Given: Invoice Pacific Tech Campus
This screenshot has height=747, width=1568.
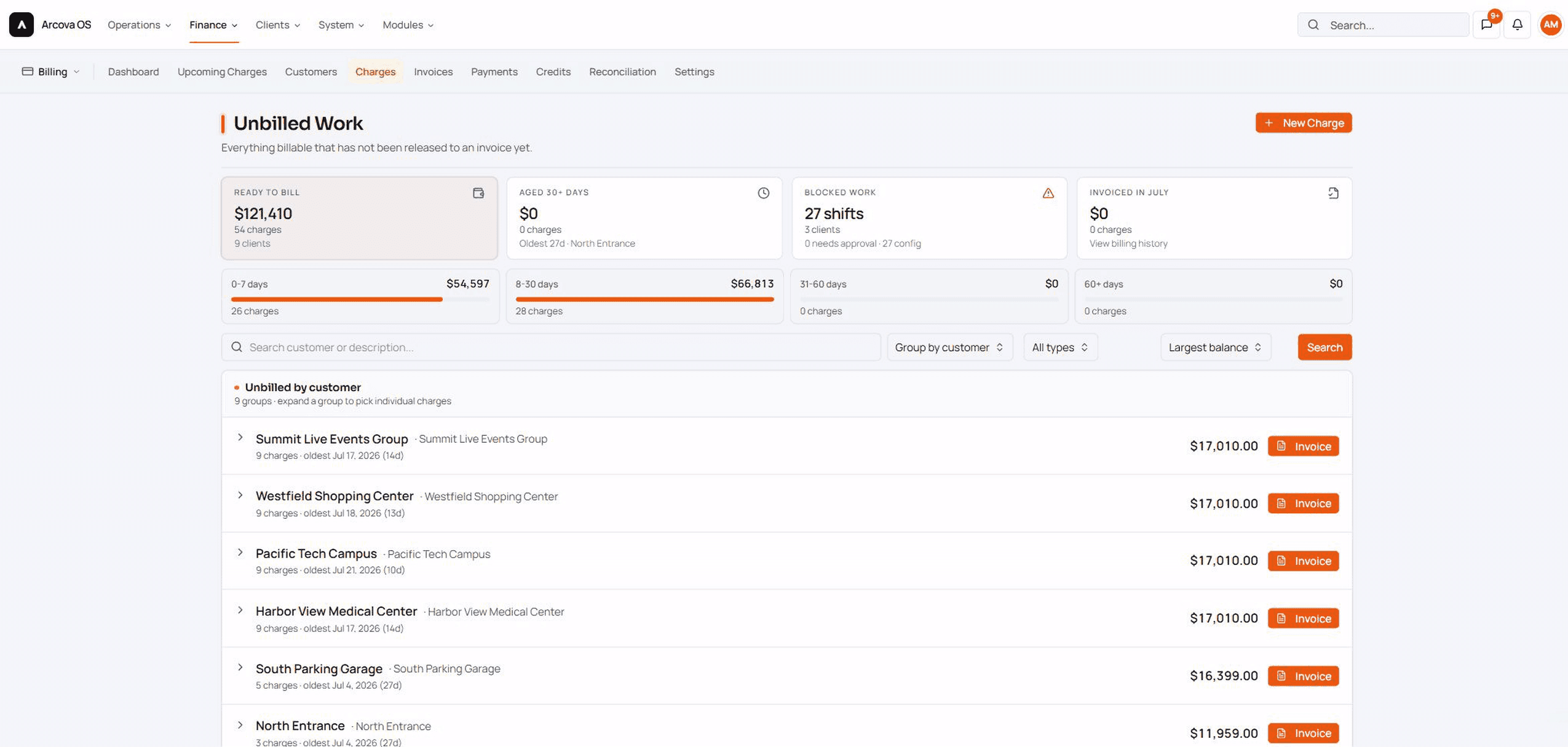Looking at the screenshot, I should tap(1303, 561).
